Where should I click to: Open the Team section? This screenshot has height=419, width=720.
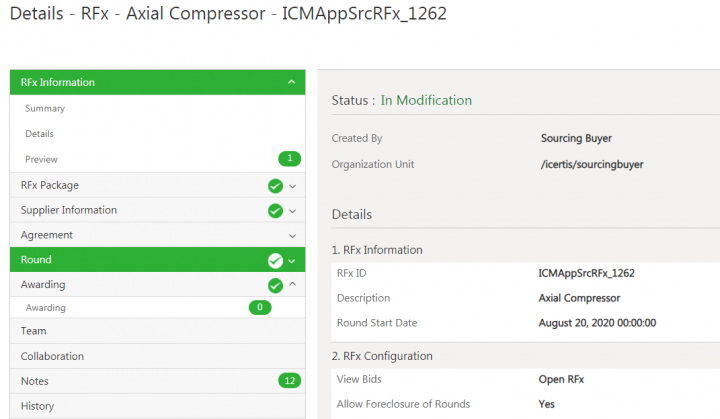33,331
